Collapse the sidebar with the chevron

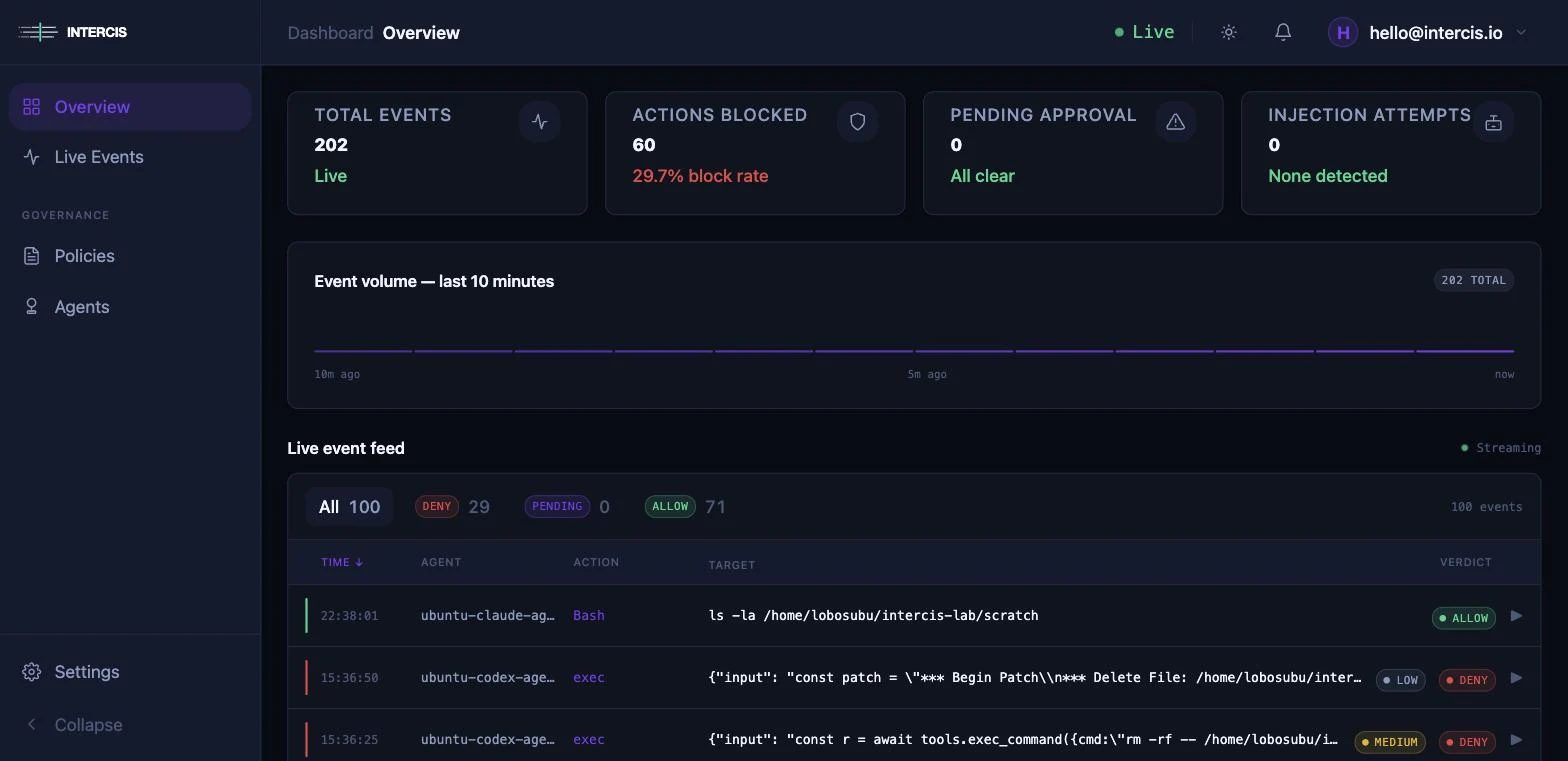31,725
